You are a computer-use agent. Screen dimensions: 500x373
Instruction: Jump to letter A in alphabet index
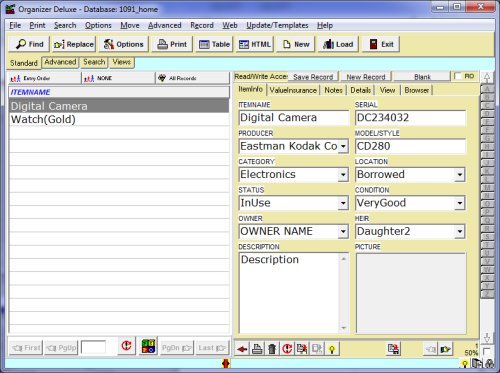tap(487, 89)
